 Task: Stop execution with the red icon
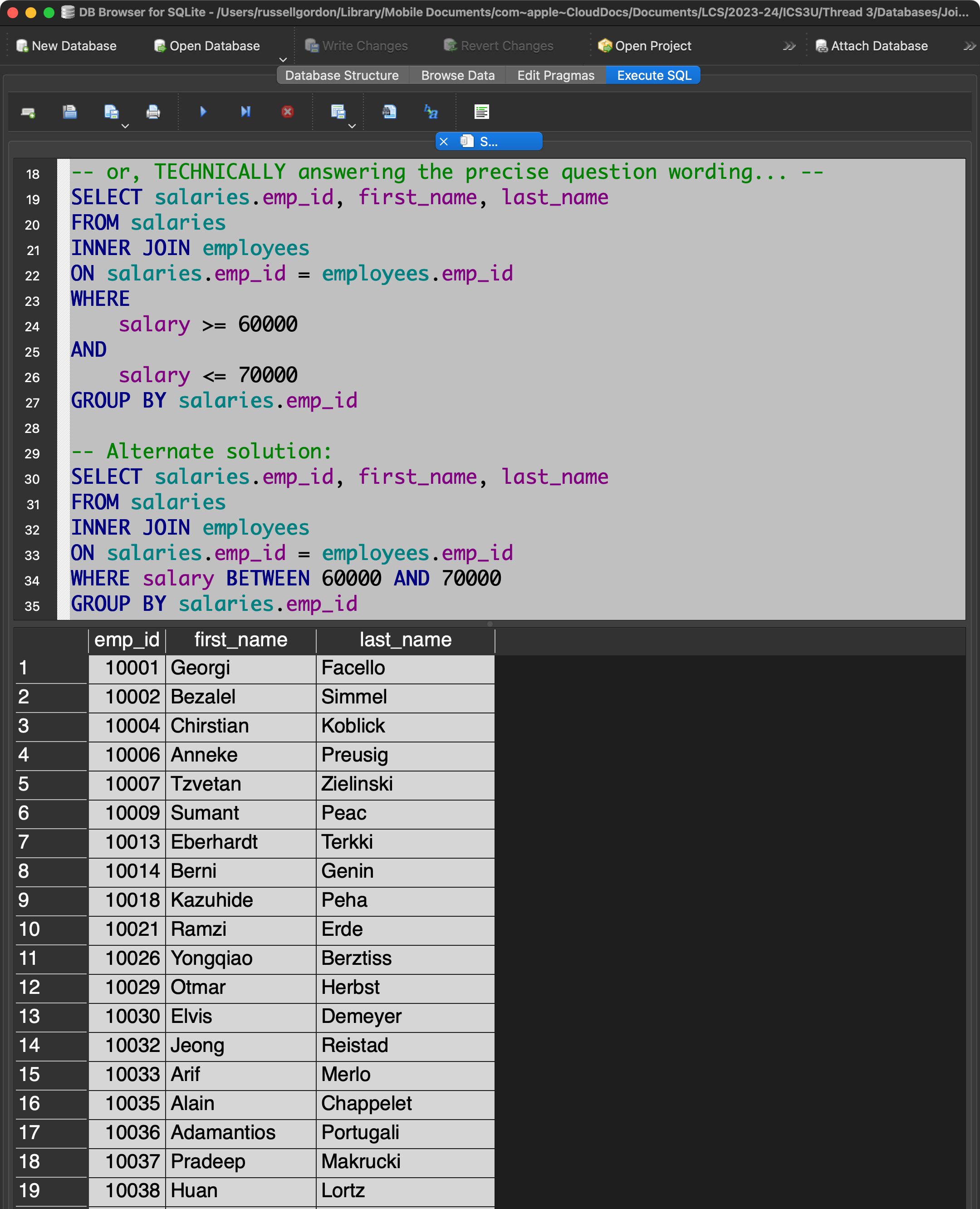pyautogui.click(x=287, y=112)
